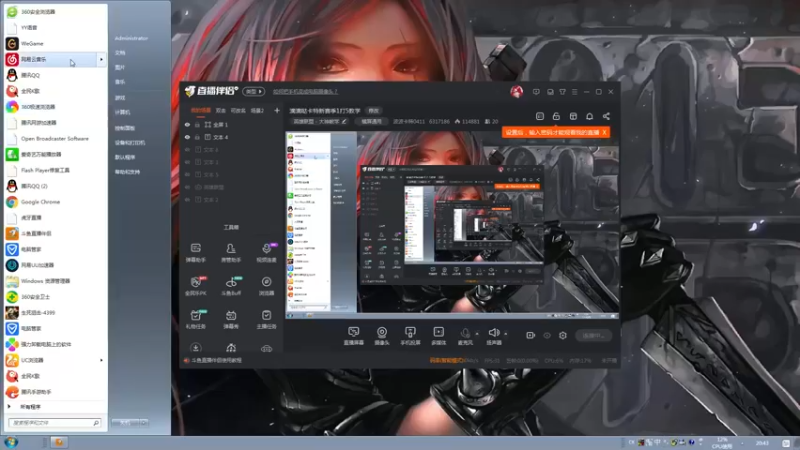The height and width of the screenshot is (450, 800).
Task: Click the room password lock icon
Action: [x=556, y=116]
